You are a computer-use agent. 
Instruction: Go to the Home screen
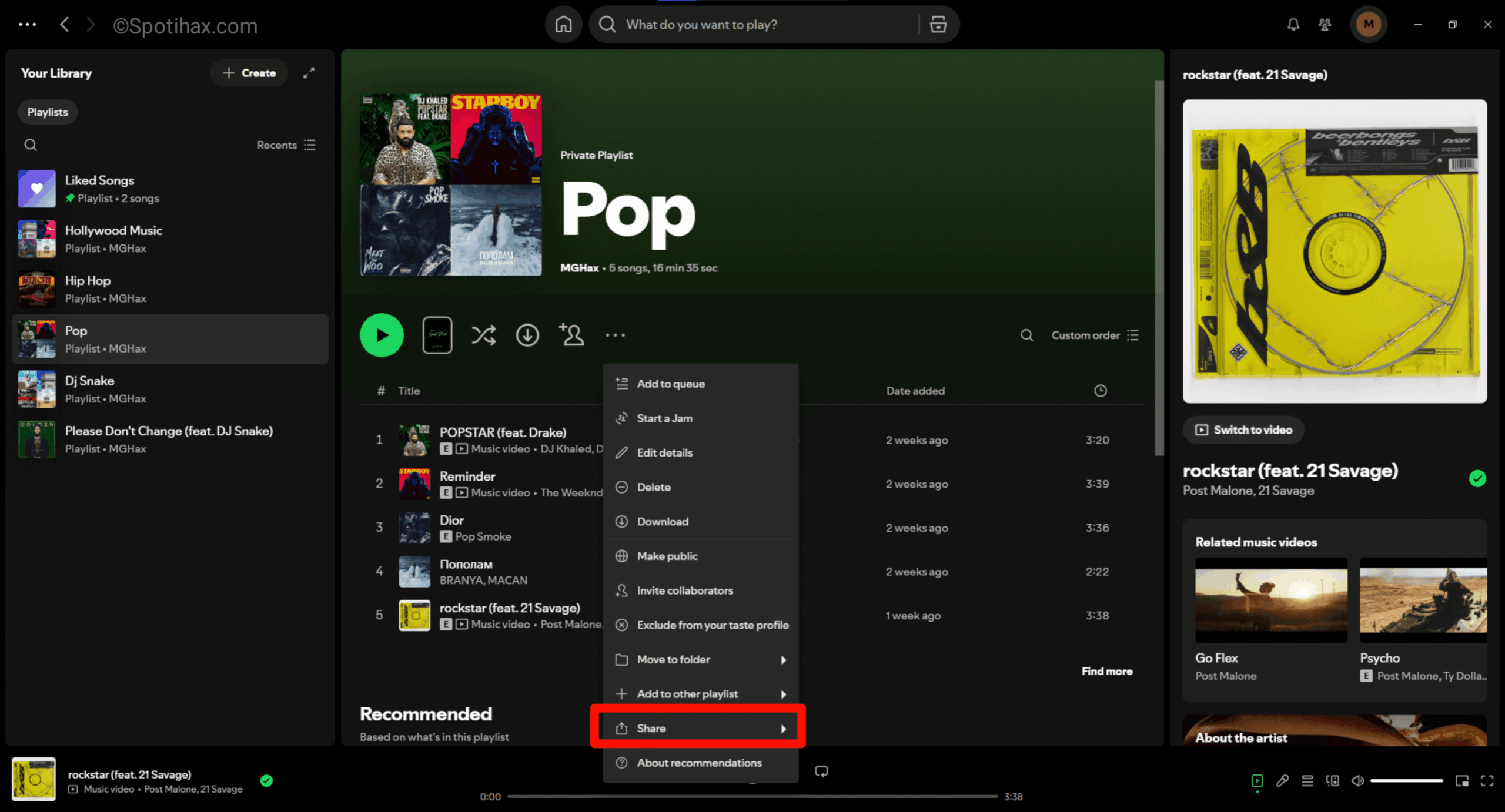[x=563, y=25]
